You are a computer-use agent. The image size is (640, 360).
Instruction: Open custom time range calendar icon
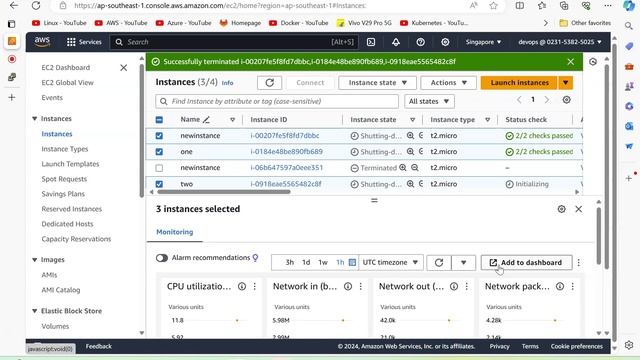tap(353, 262)
